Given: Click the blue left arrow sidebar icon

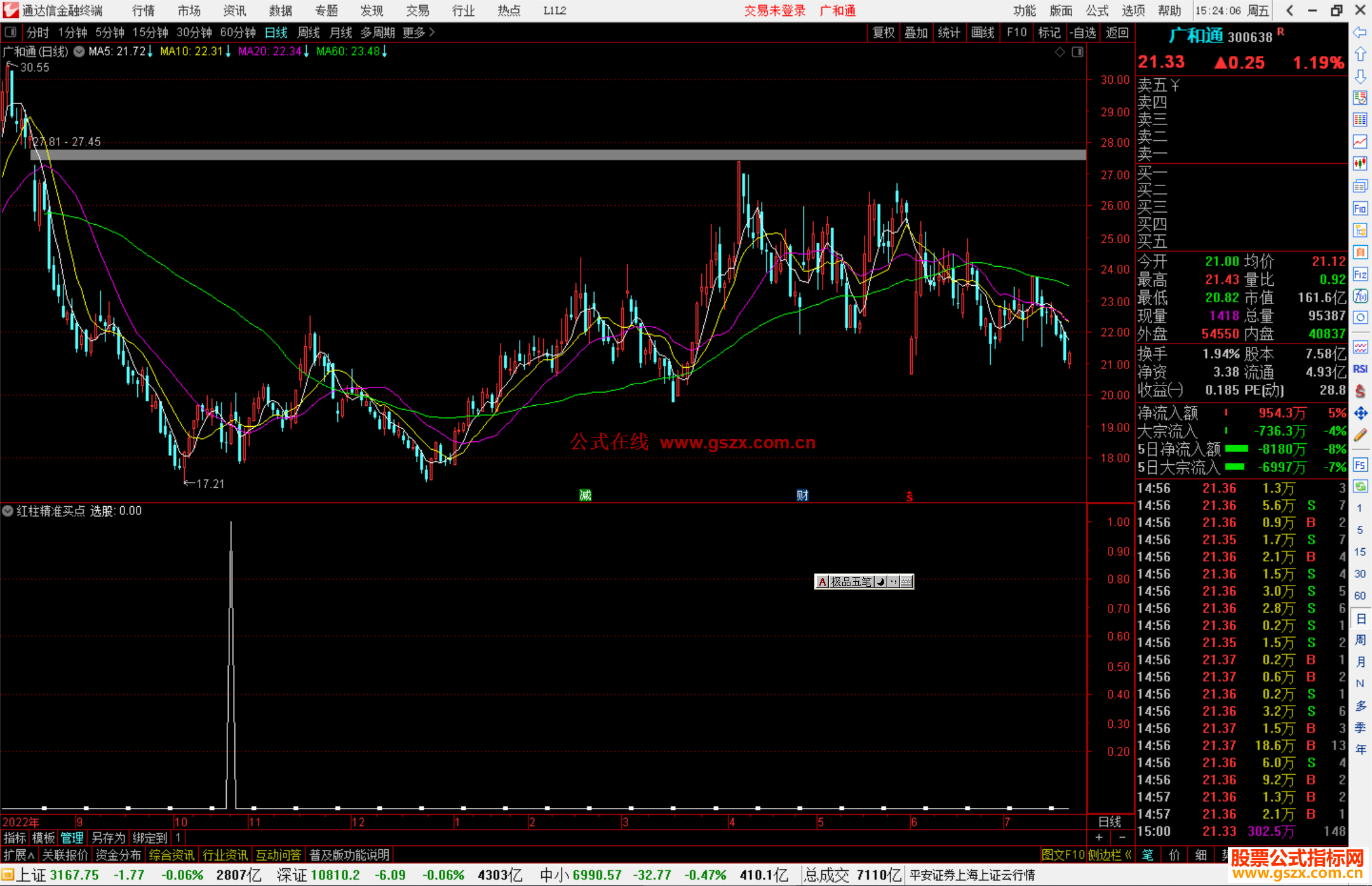Looking at the screenshot, I should (x=1360, y=32).
